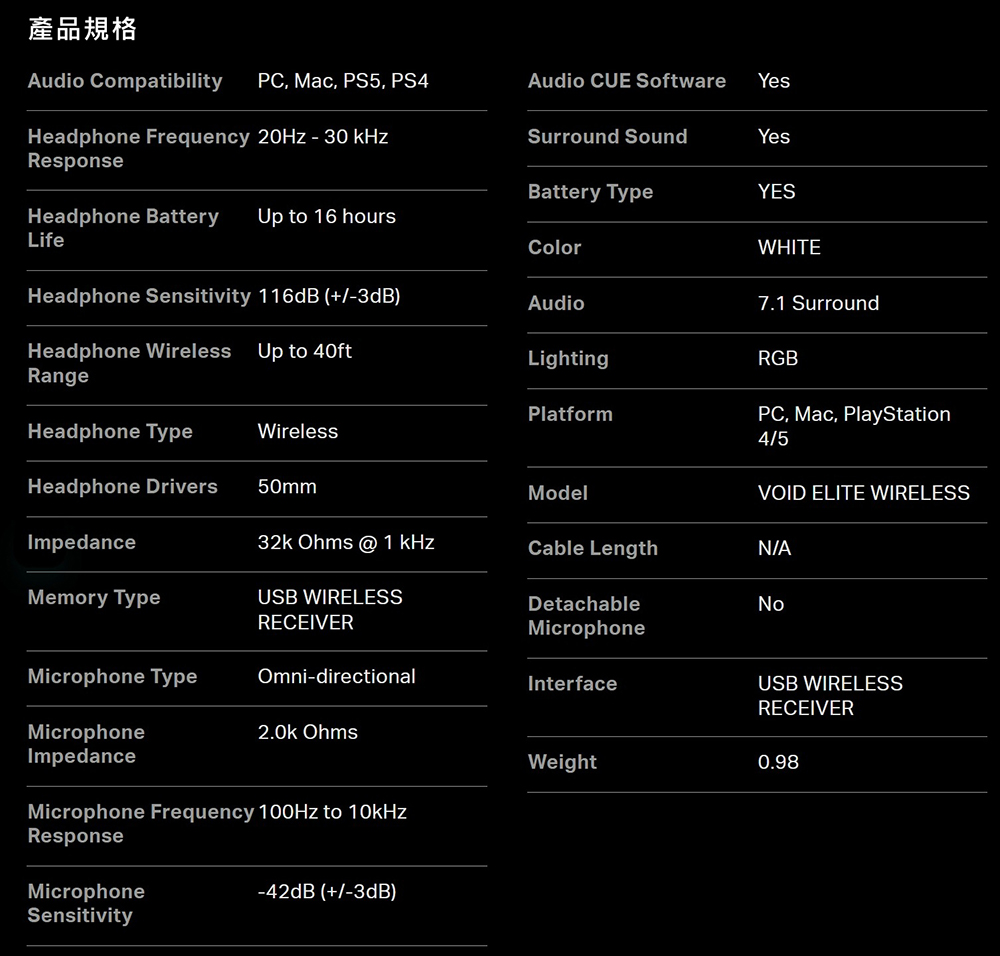Click 'USB WIRELESS RECEIVER' beside Interface
The height and width of the screenshot is (956, 1000).
[830, 696]
